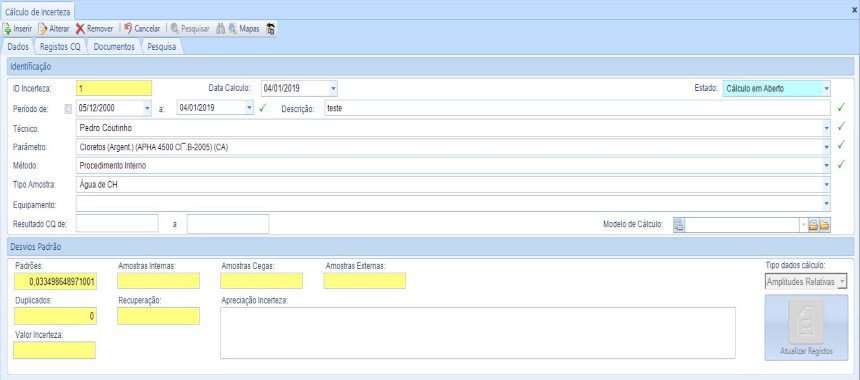Click the Resultado CQ second field
860x380 pixels.
(228, 224)
